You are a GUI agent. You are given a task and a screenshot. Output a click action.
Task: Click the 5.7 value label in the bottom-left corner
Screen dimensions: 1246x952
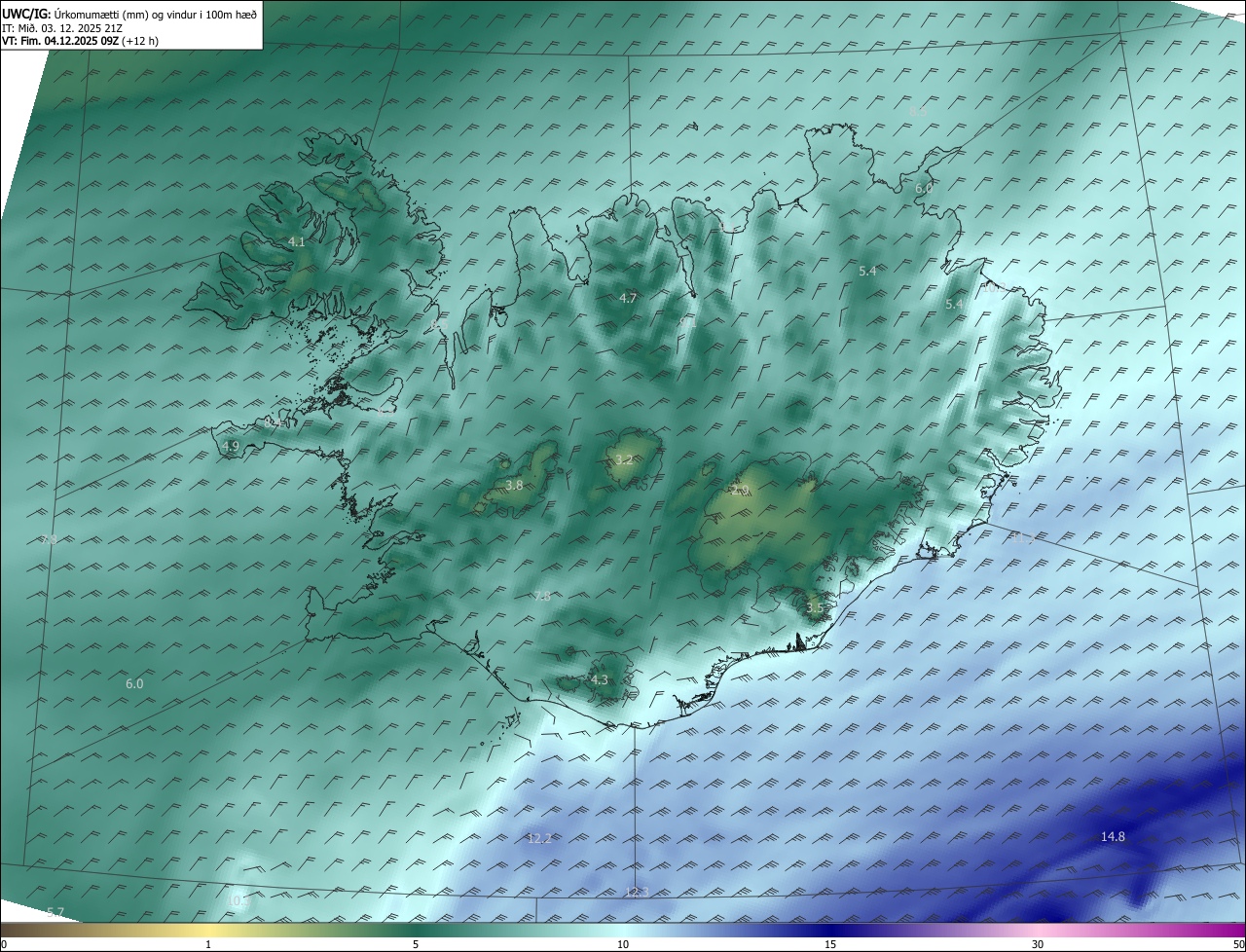coord(55,912)
